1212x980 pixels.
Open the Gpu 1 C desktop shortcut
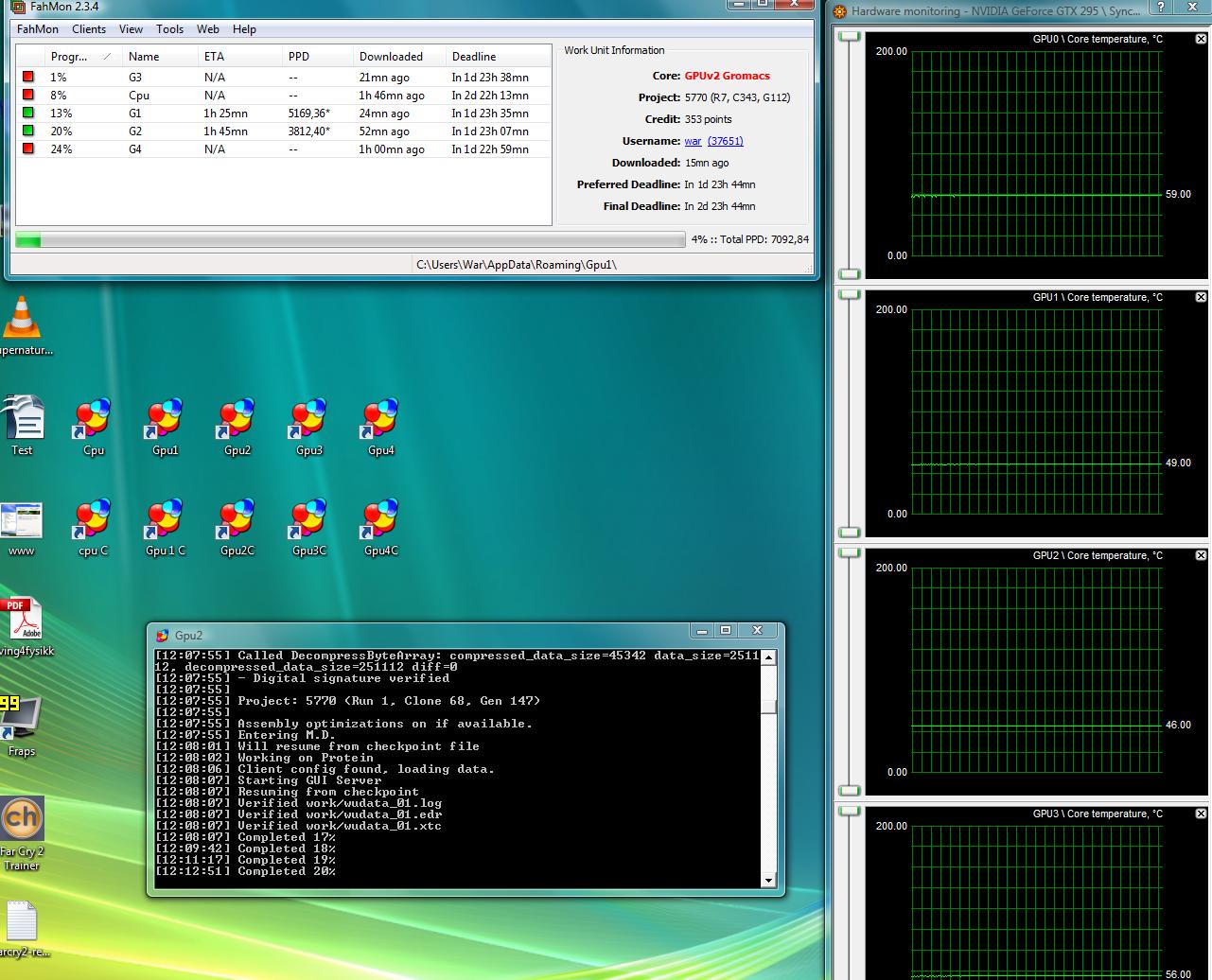(x=166, y=528)
